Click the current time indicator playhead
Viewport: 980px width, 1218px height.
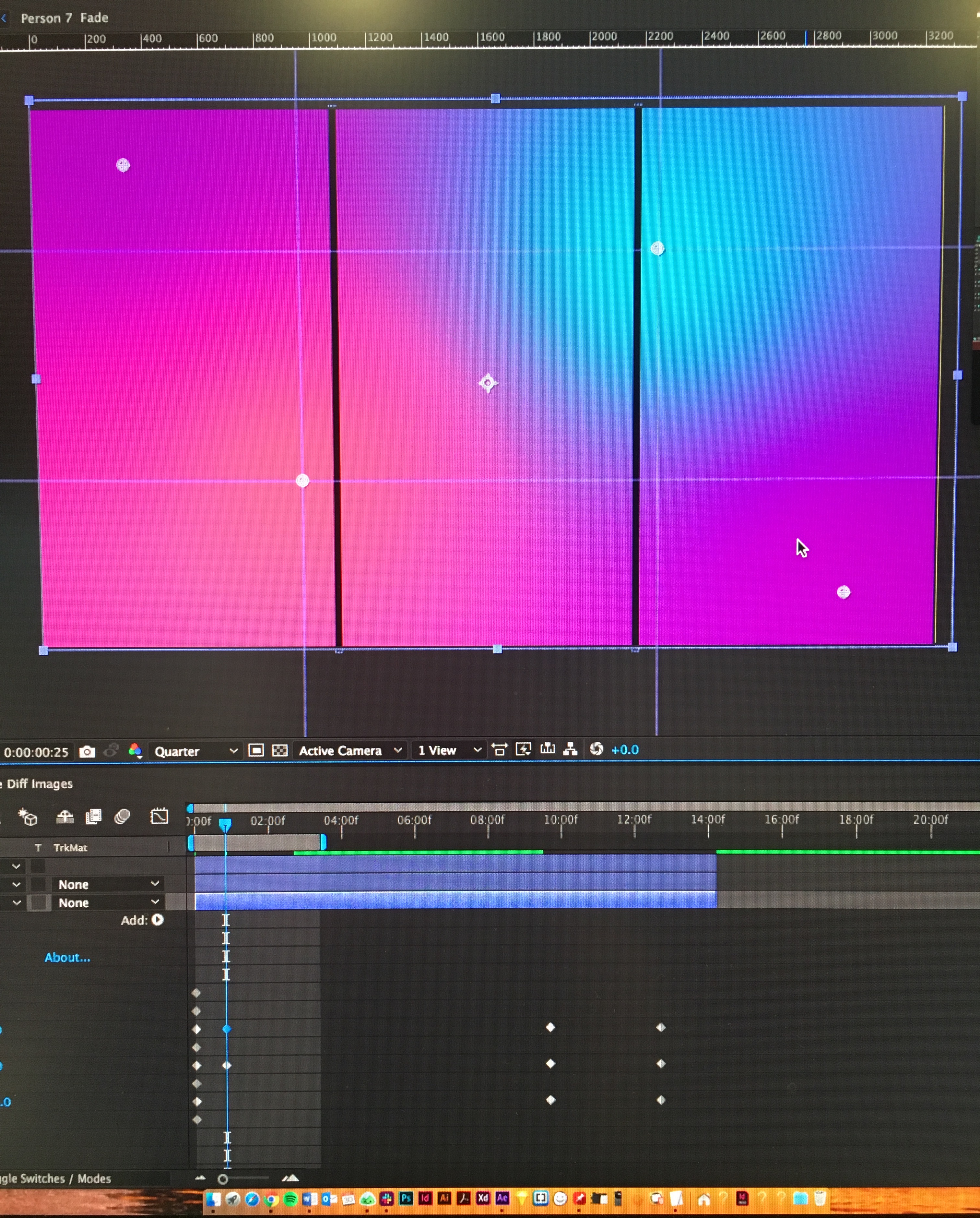pos(225,825)
